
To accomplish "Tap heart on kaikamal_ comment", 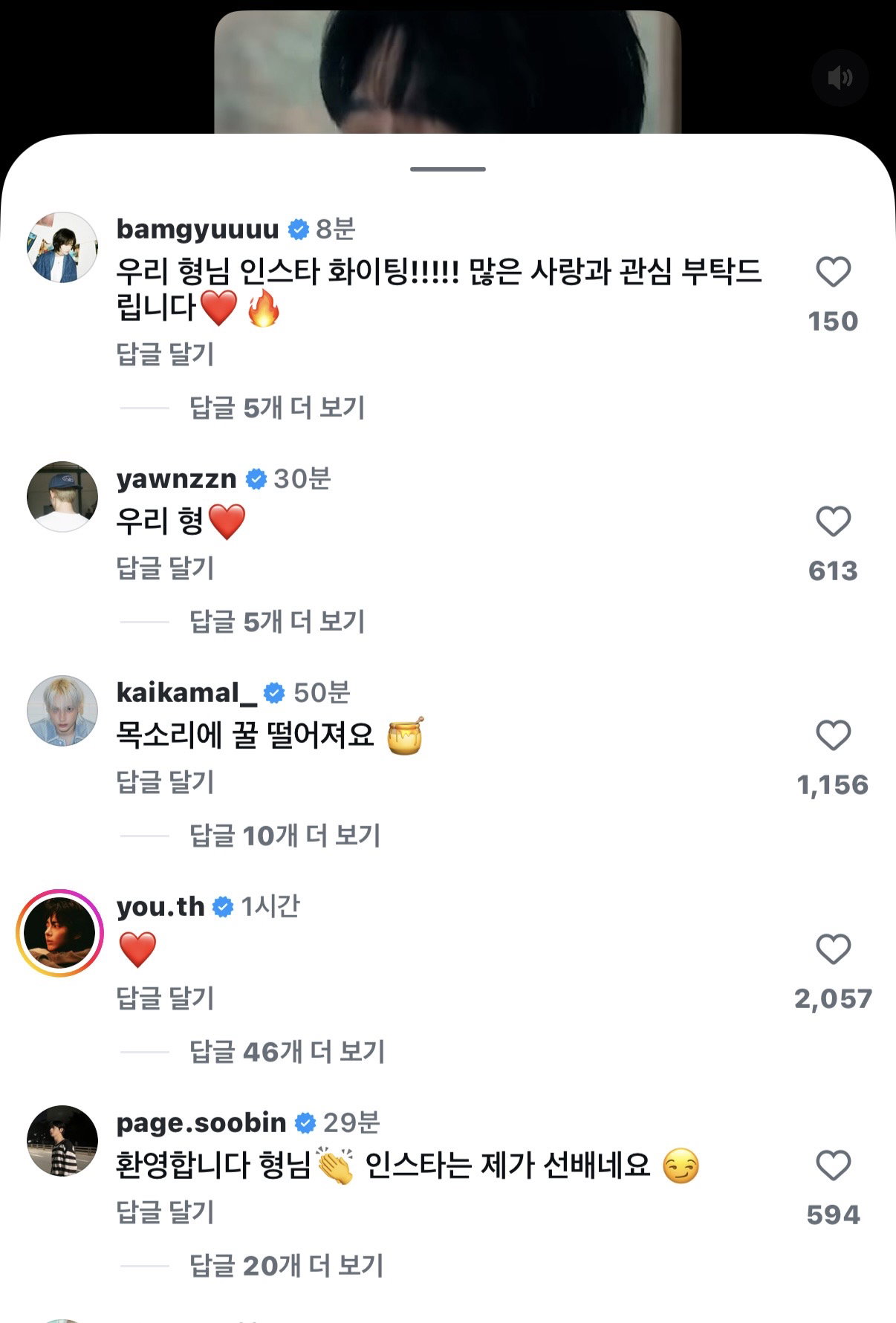I will tap(833, 735).
